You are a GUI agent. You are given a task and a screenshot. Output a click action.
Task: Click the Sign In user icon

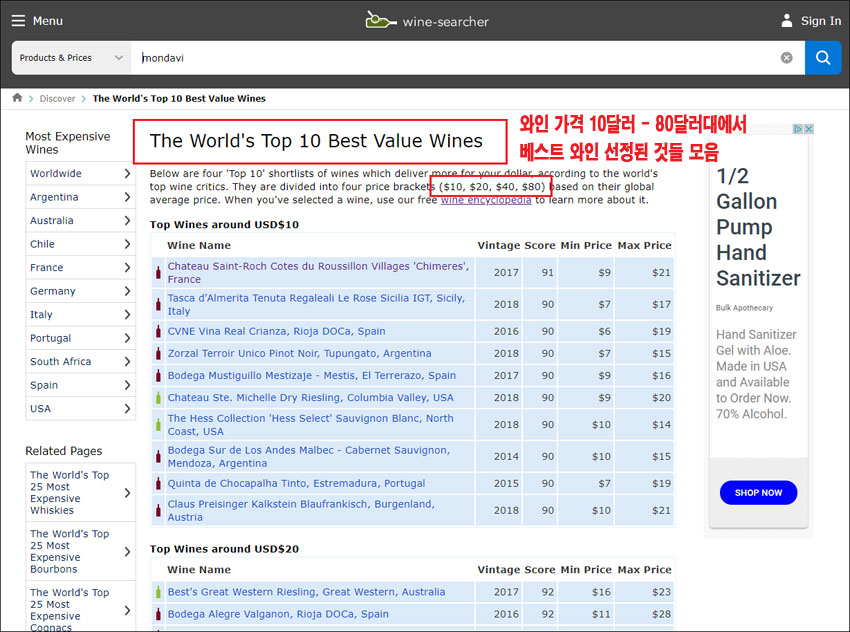[x=787, y=21]
